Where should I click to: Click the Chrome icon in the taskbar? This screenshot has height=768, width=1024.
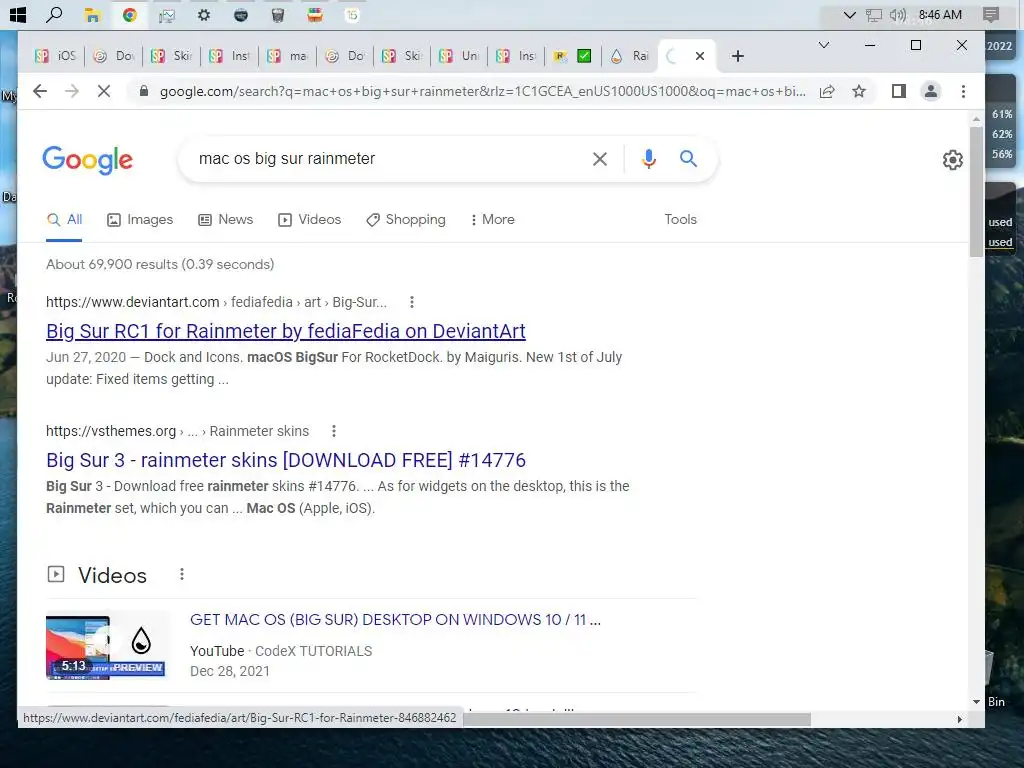129,15
